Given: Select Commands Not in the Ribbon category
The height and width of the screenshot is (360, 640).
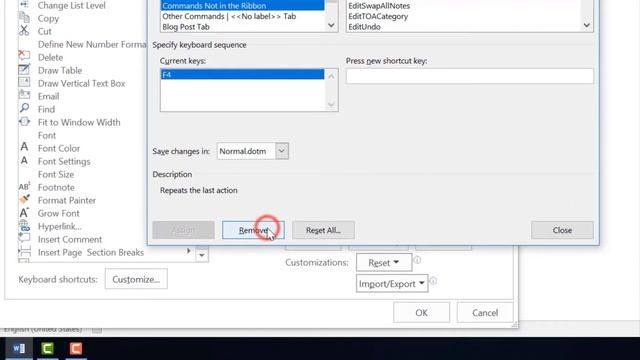Looking at the screenshot, I should tap(243, 6).
